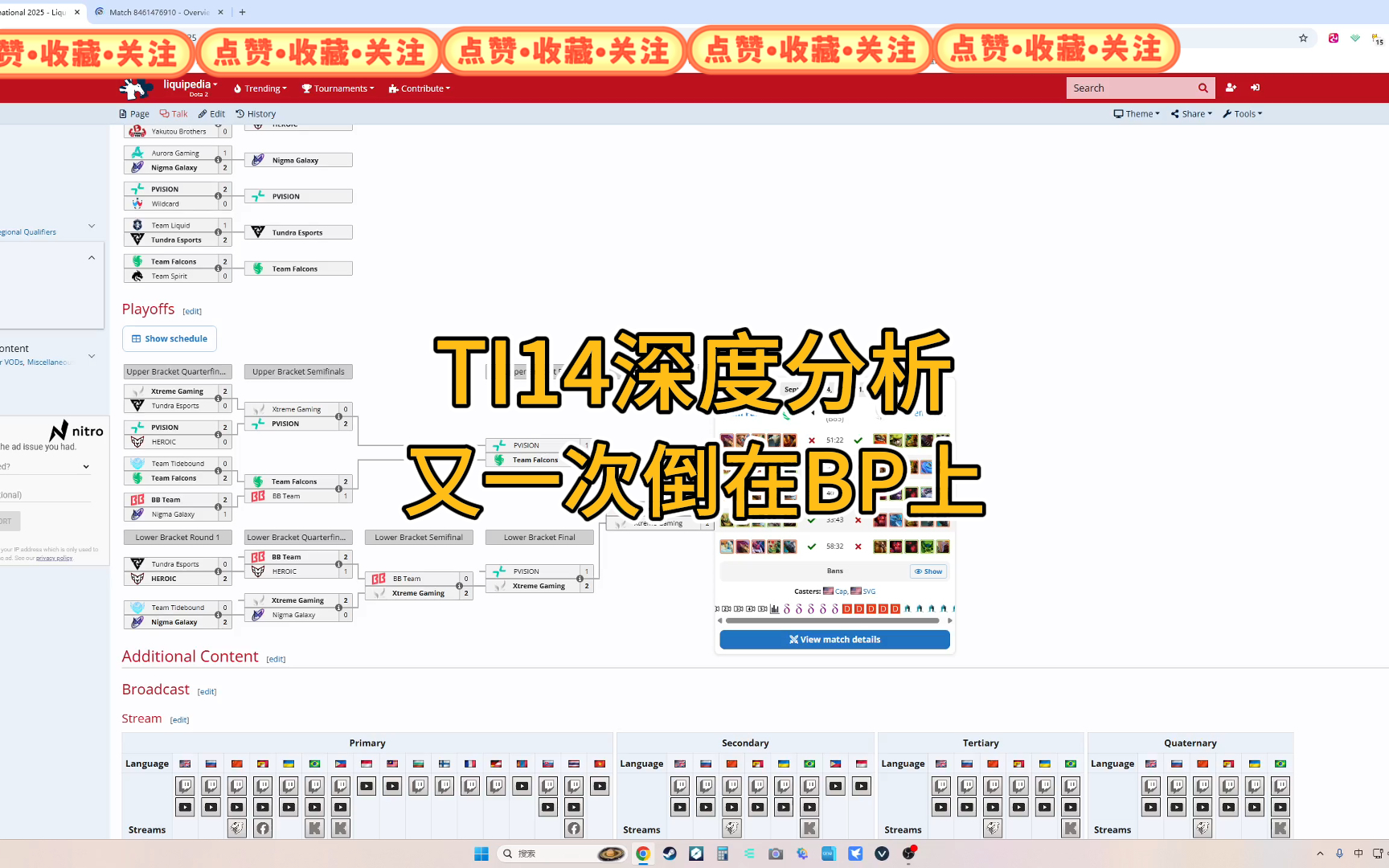Open the liquipedia Dota 2 wiki dropdown

tap(191, 88)
